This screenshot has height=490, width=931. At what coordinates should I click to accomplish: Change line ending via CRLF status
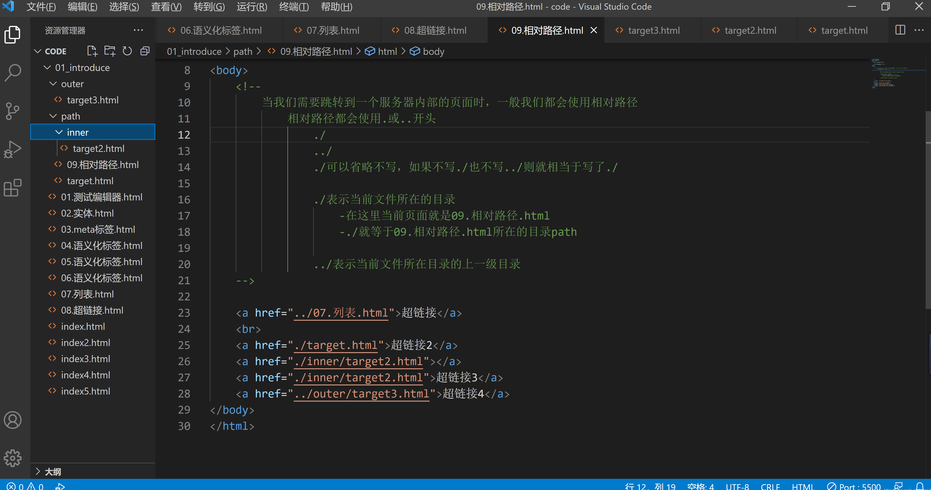coord(770,486)
